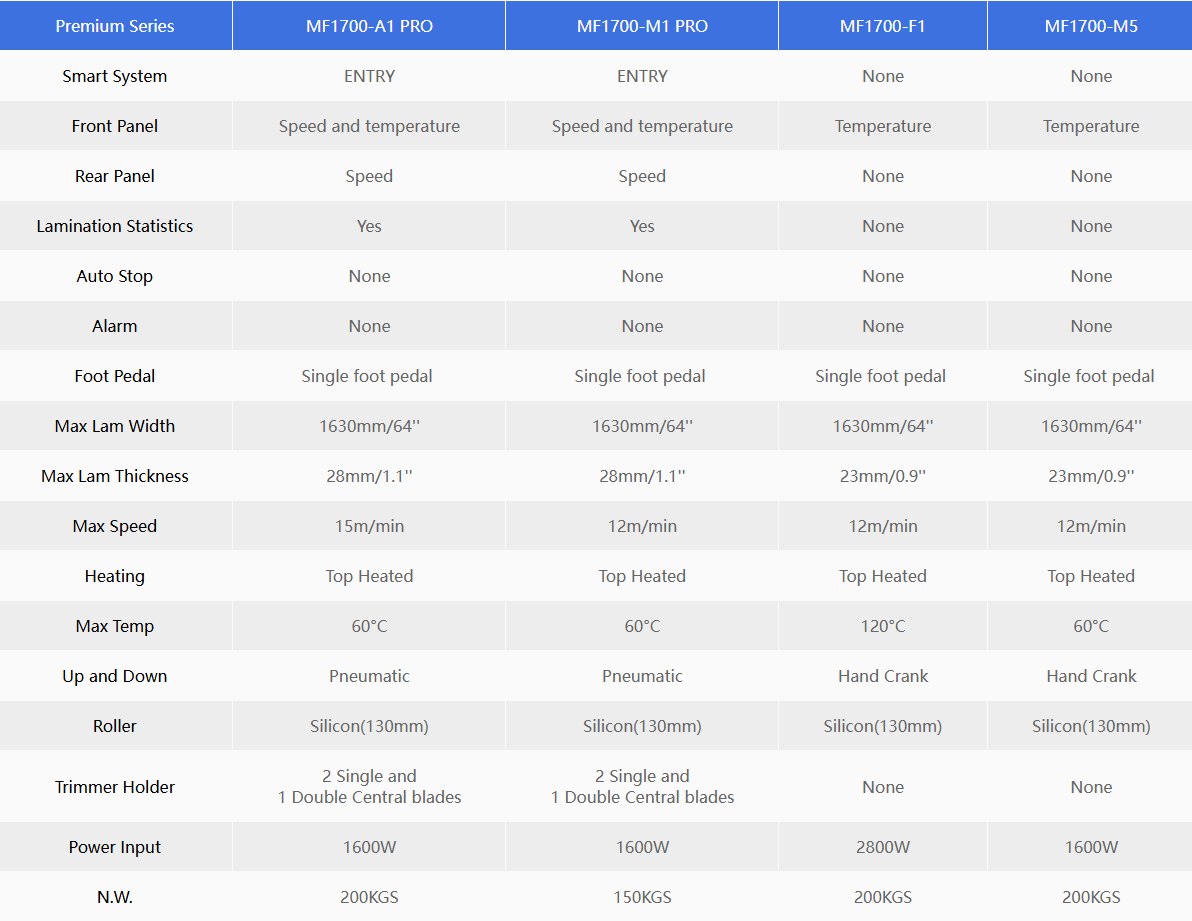The width and height of the screenshot is (1192, 921).
Task: Select the MF1700-M1 PRO column header
Action: pos(642,26)
